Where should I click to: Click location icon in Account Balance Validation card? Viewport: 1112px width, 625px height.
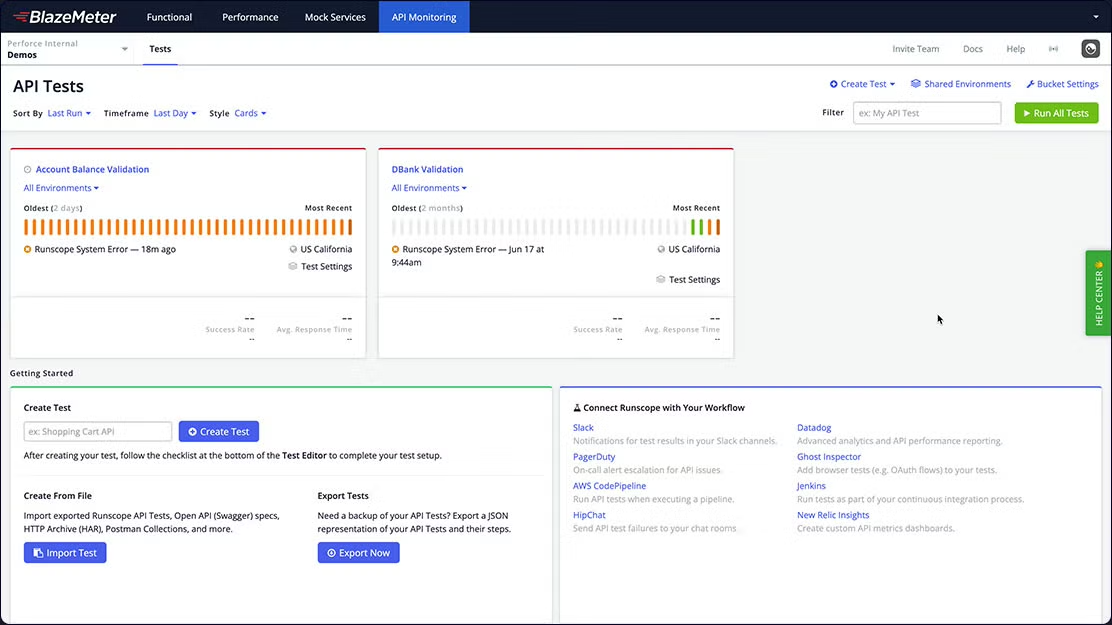293,249
